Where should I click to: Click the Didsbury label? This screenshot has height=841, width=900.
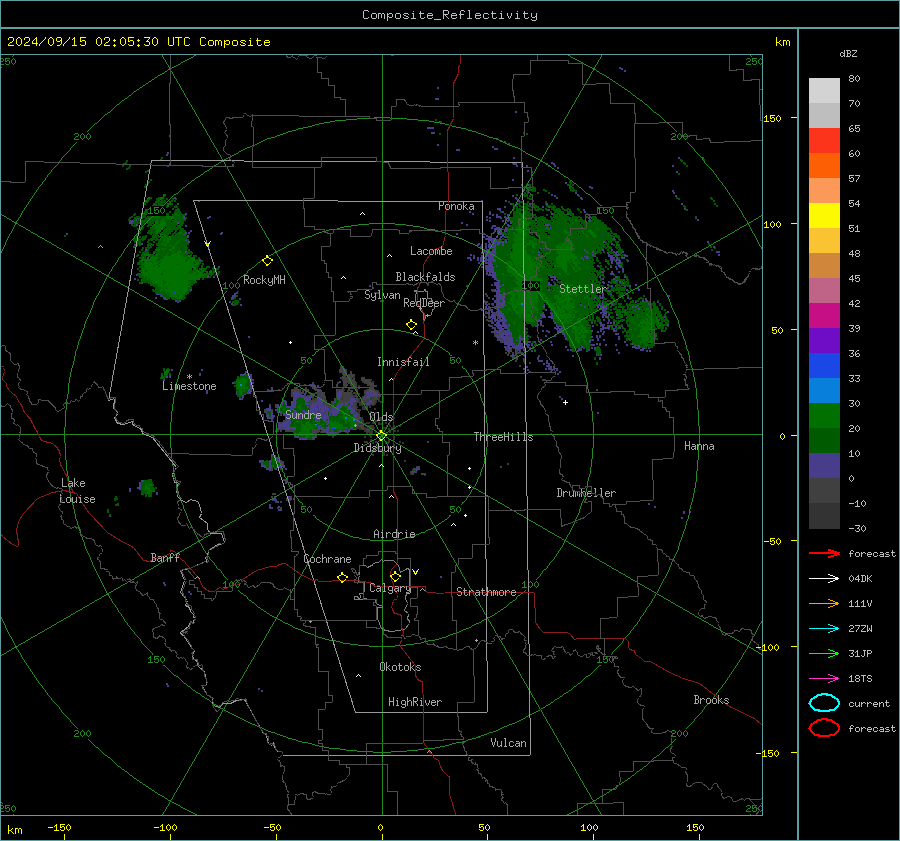pyautogui.click(x=377, y=448)
